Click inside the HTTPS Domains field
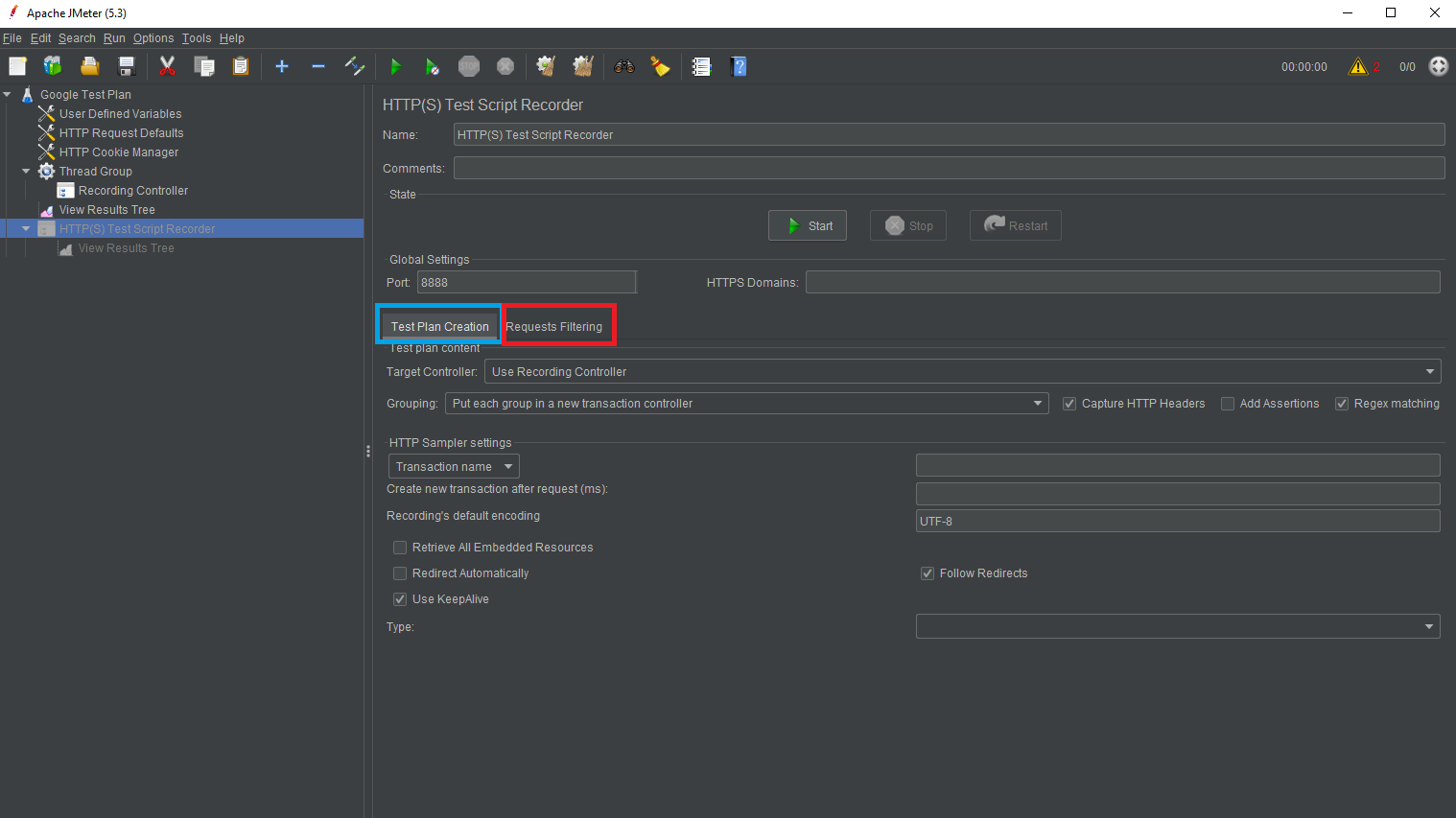Viewport: 1456px width, 818px height. 1122,281
